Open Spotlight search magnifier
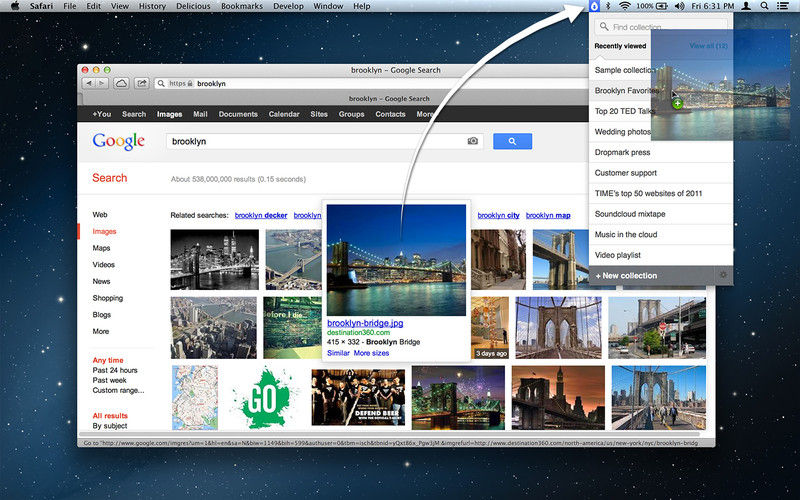This screenshot has width=800, height=500. click(764, 6)
